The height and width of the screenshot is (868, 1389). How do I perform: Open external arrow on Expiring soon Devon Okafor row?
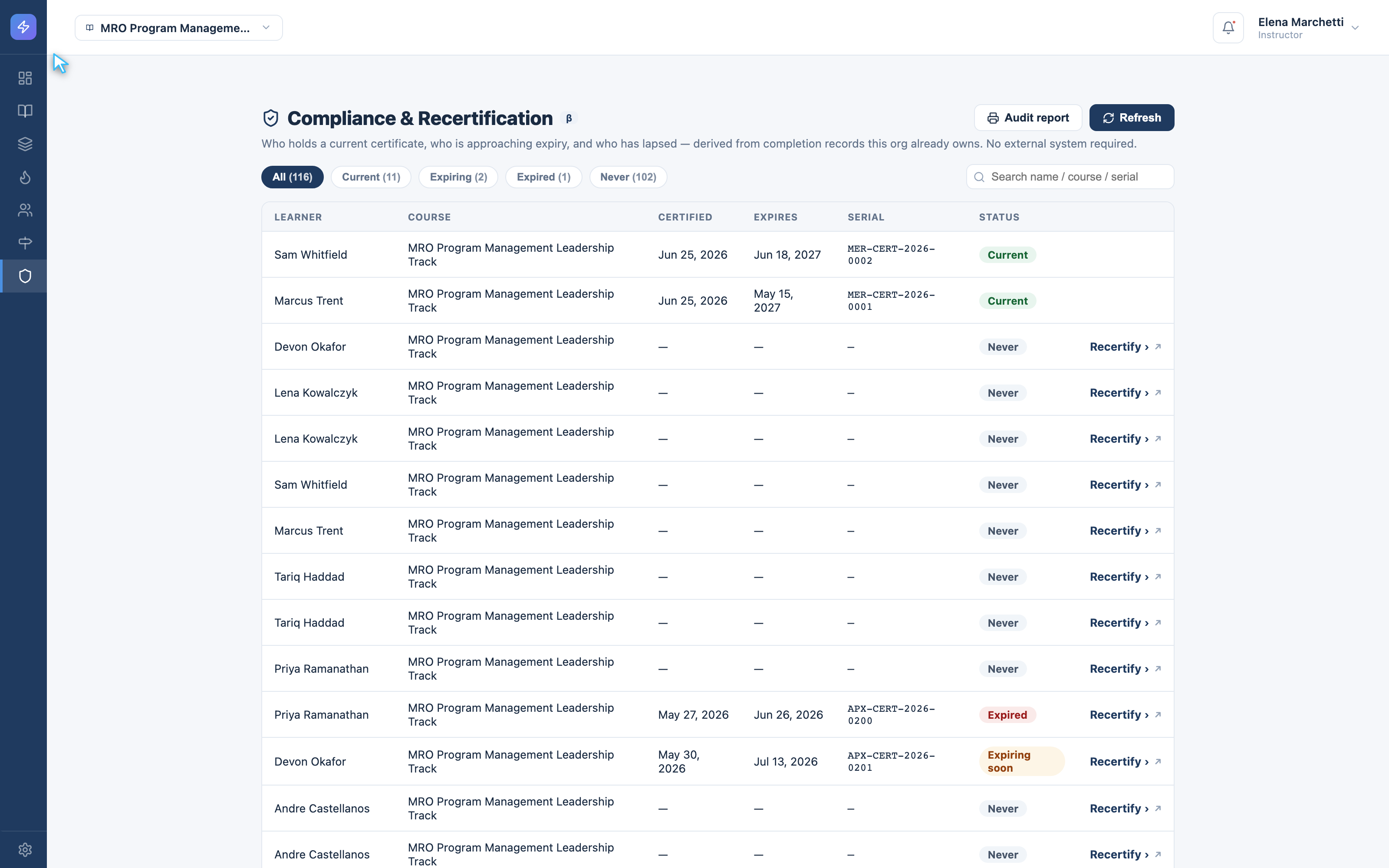[x=1158, y=761]
